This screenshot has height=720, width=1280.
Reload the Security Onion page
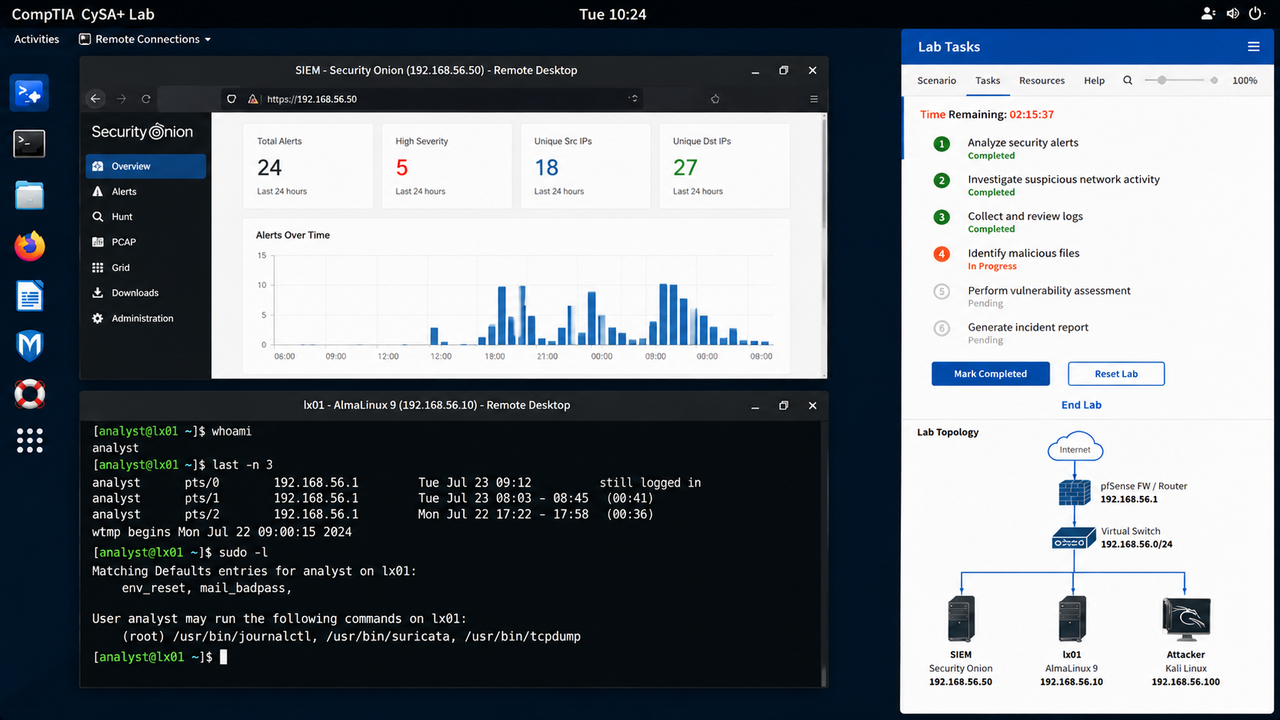tap(146, 99)
